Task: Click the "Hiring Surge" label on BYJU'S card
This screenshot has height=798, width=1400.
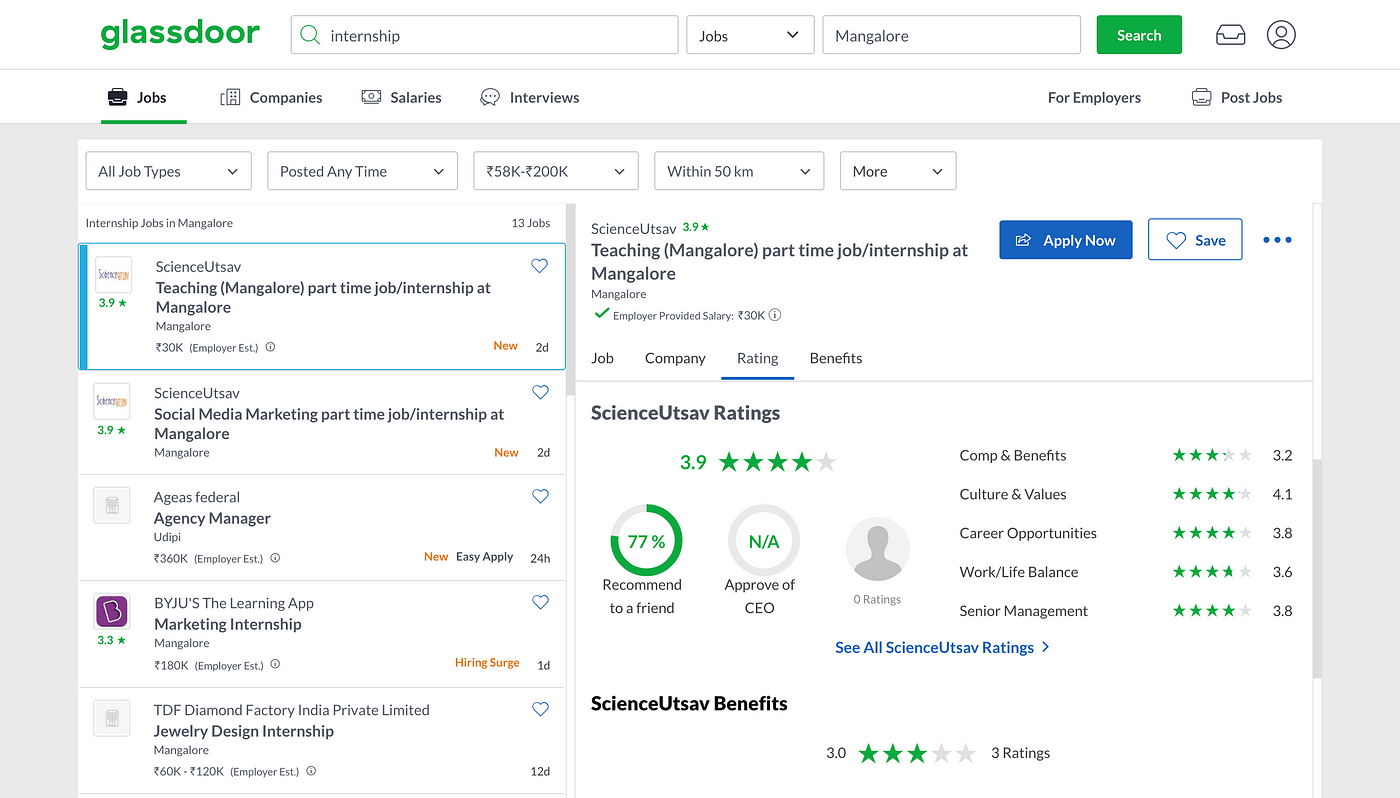Action: [487, 663]
